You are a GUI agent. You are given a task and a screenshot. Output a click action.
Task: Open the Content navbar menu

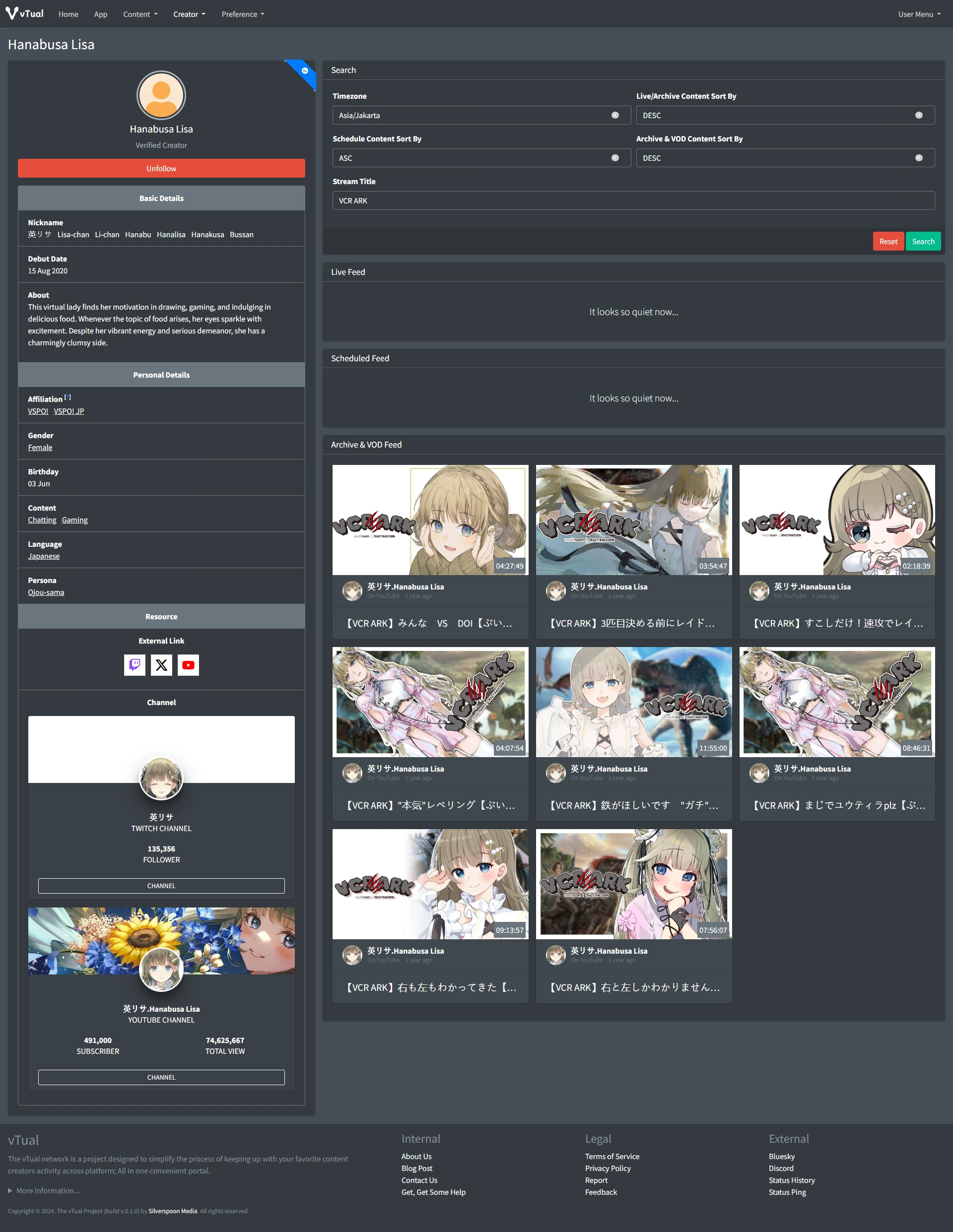(140, 14)
